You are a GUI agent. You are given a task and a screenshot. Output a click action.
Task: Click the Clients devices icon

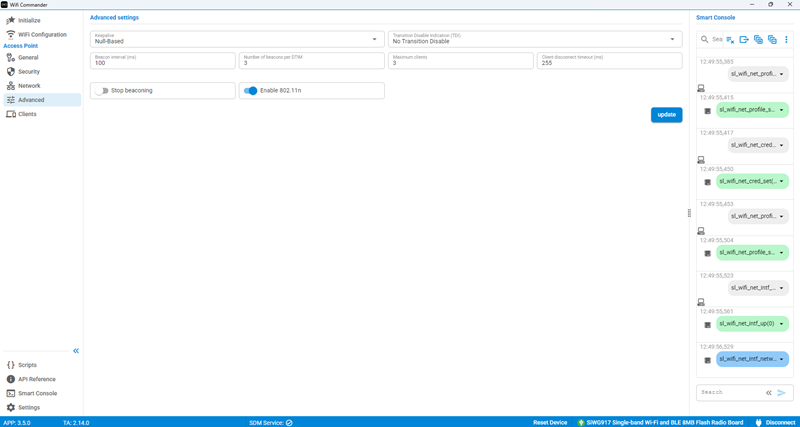click(10, 114)
